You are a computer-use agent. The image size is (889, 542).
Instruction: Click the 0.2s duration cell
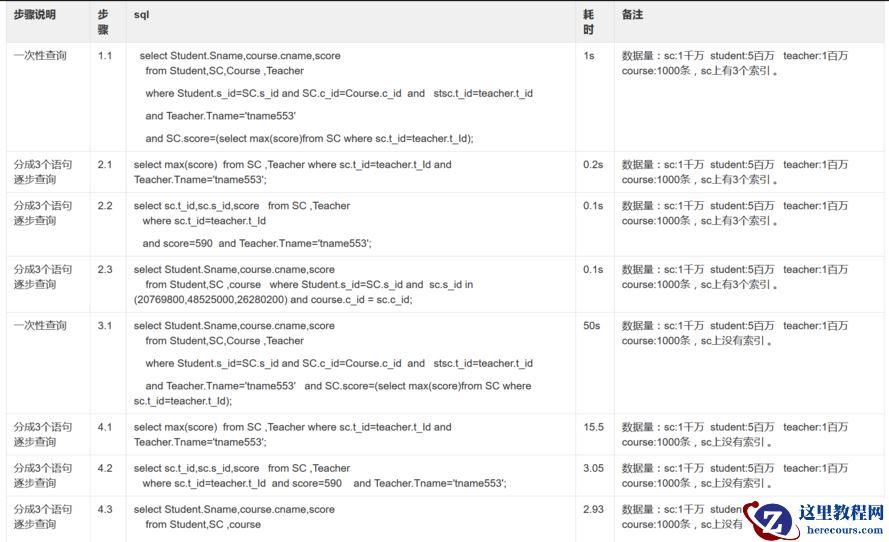593,164
